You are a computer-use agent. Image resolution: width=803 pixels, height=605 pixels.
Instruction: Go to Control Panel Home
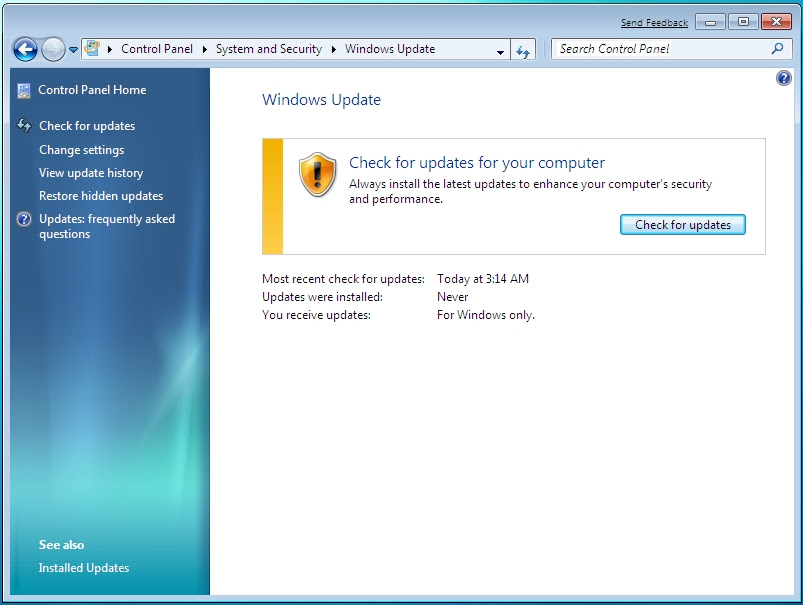(x=92, y=90)
